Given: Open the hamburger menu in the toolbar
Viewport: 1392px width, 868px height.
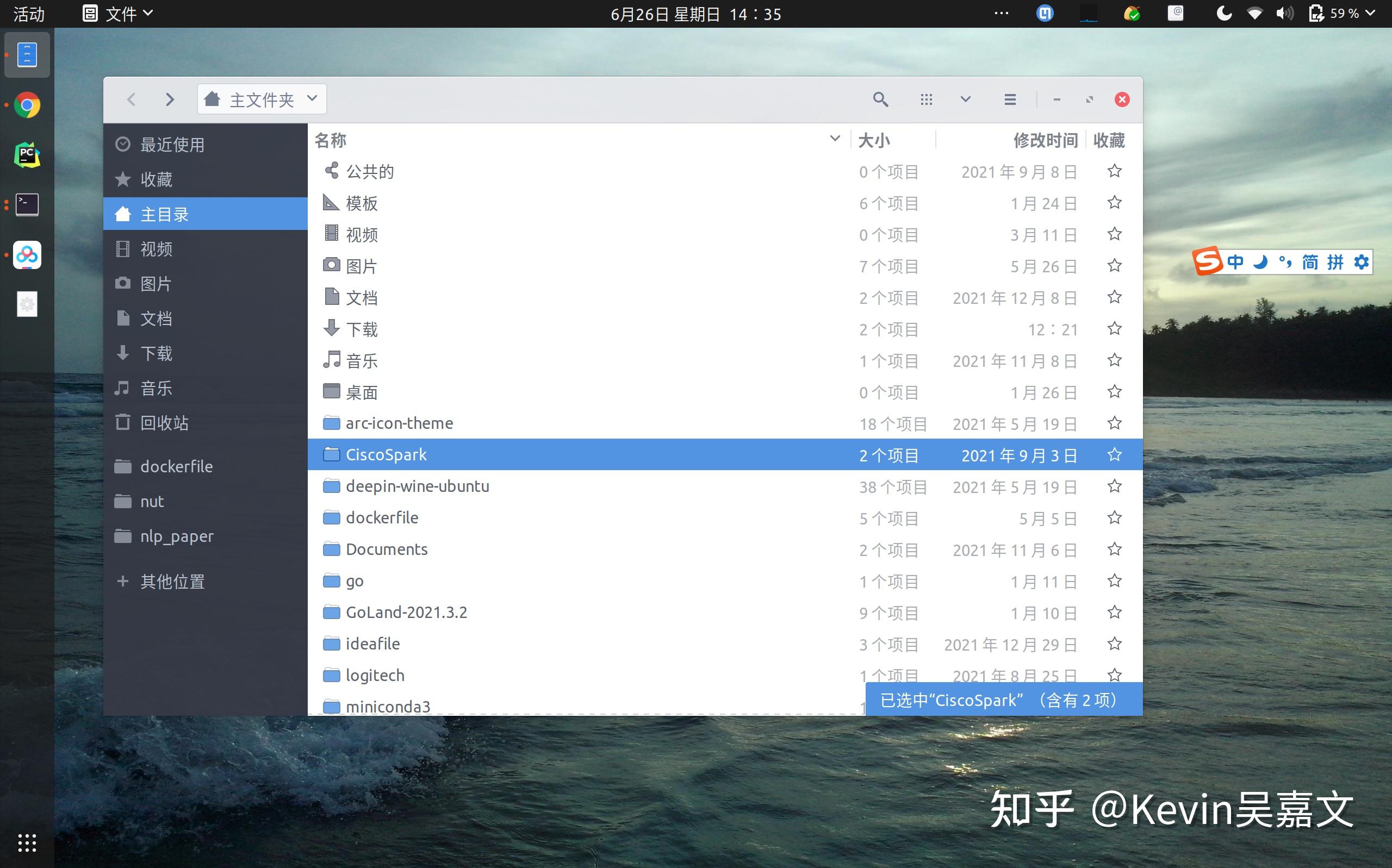Looking at the screenshot, I should (1010, 99).
